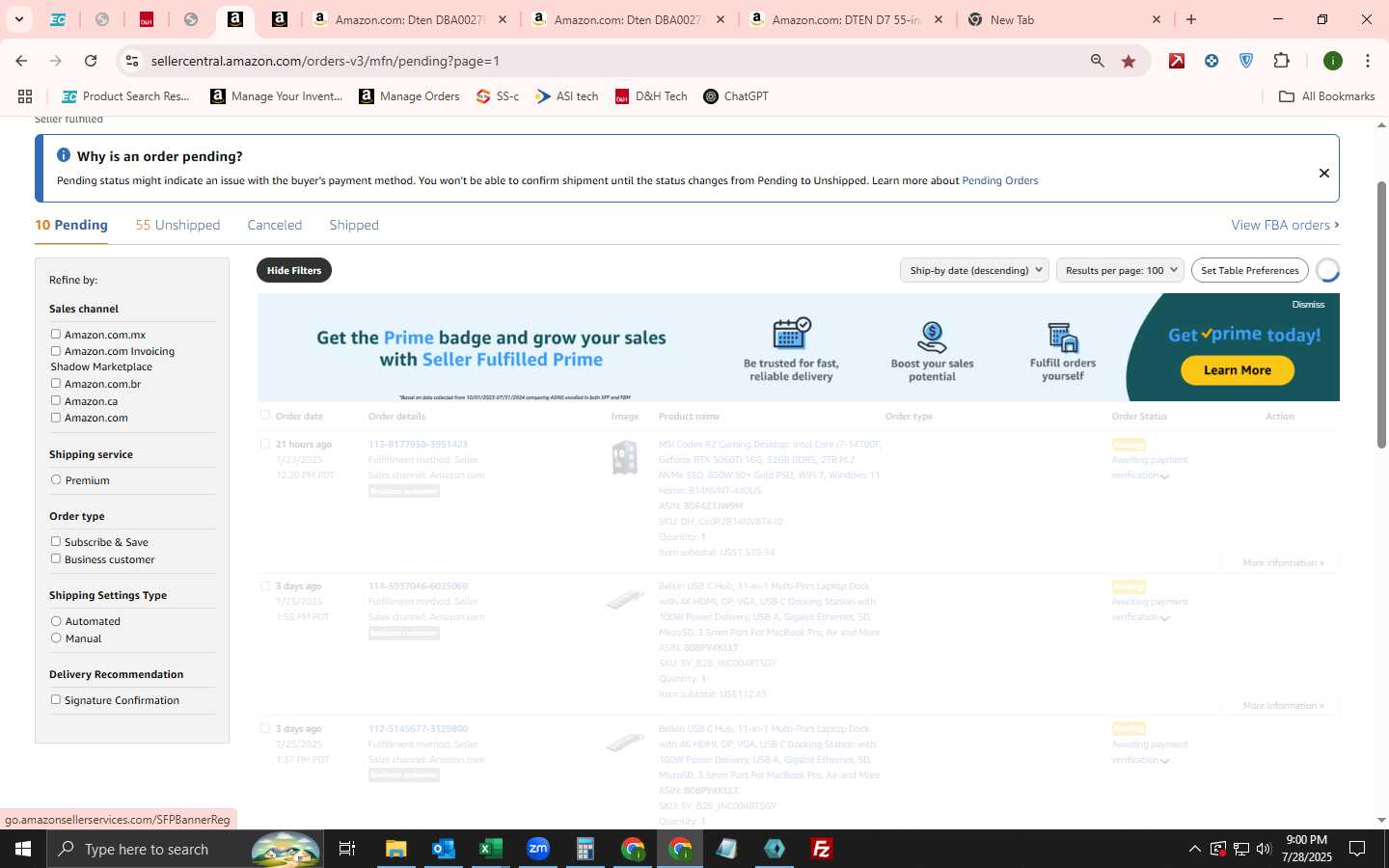1389x868 pixels.
Task: Click the info icon beside Why is an order pending
Action: tap(64, 155)
